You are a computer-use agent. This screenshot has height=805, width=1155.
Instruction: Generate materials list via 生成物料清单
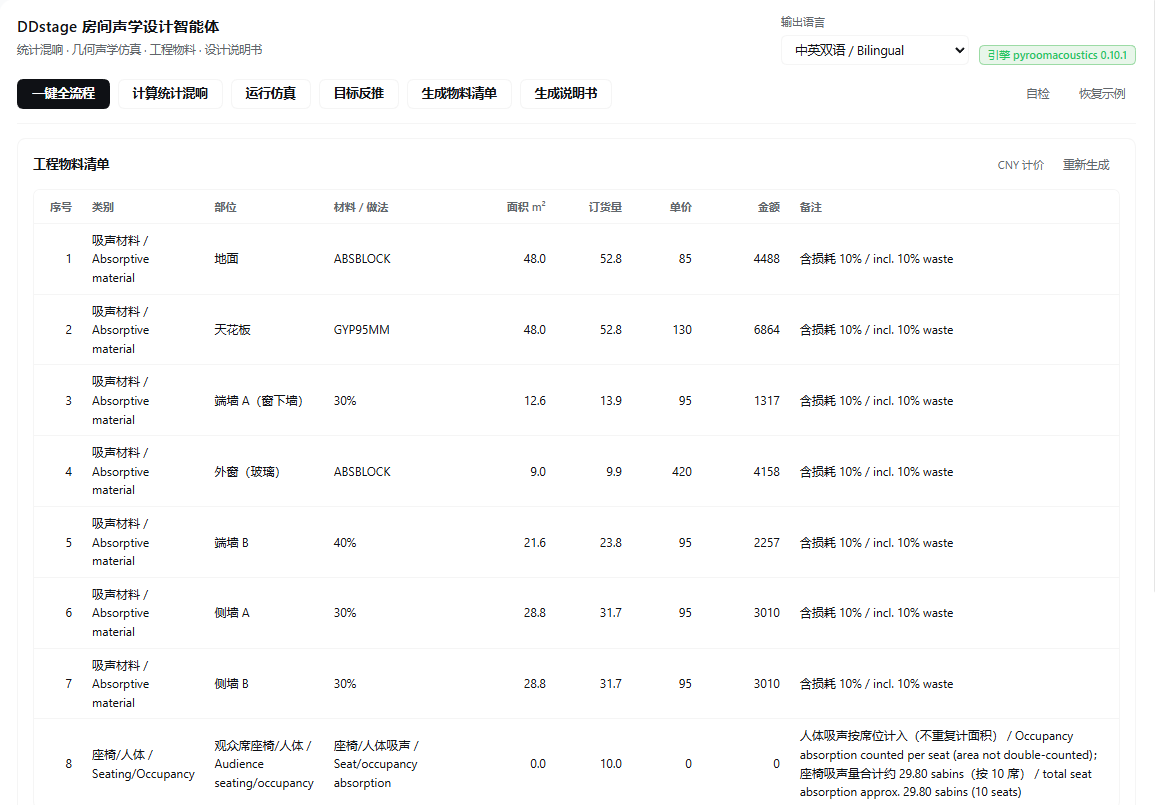pos(459,94)
